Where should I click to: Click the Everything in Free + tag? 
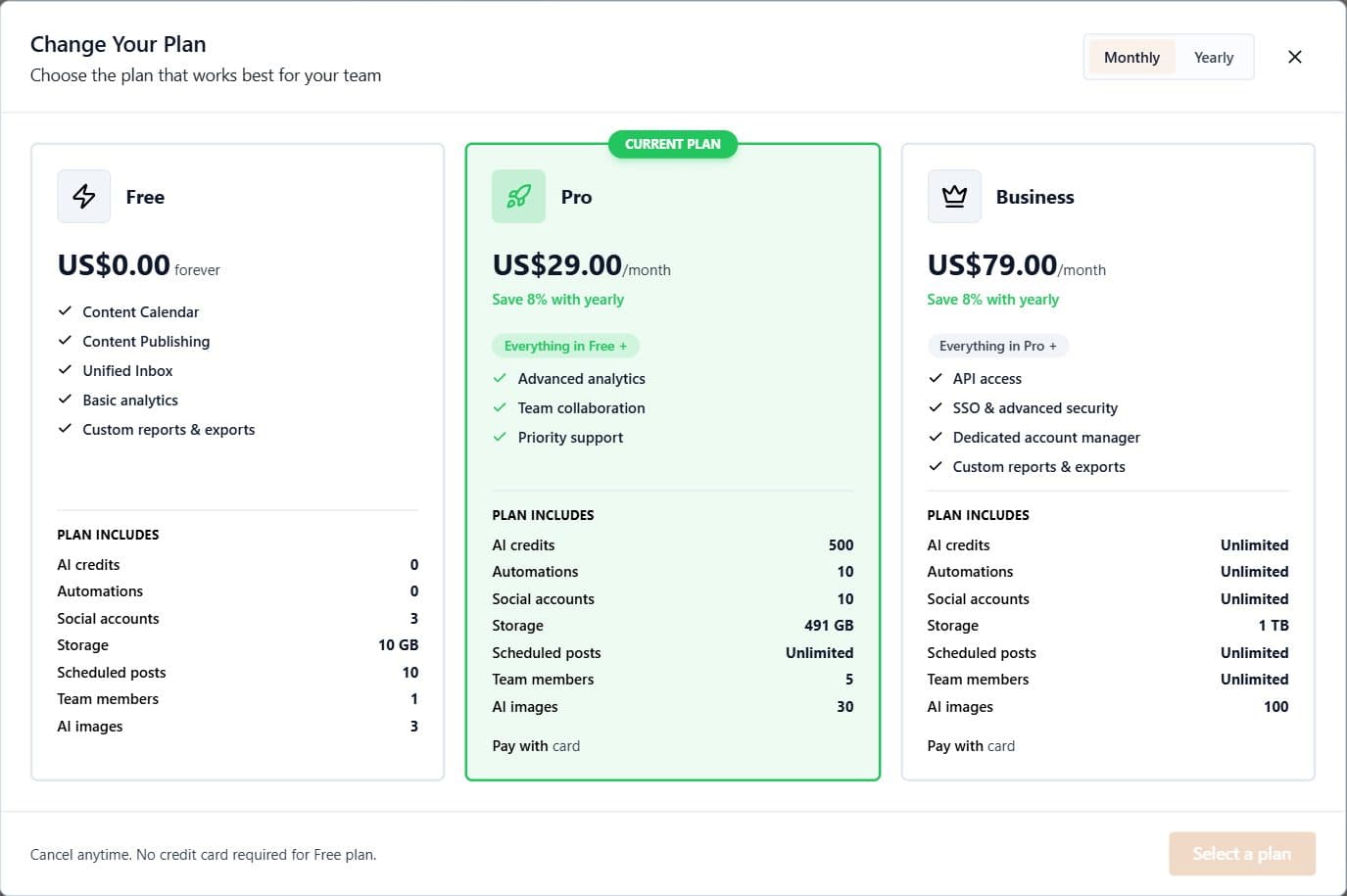[x=565, y=346]
